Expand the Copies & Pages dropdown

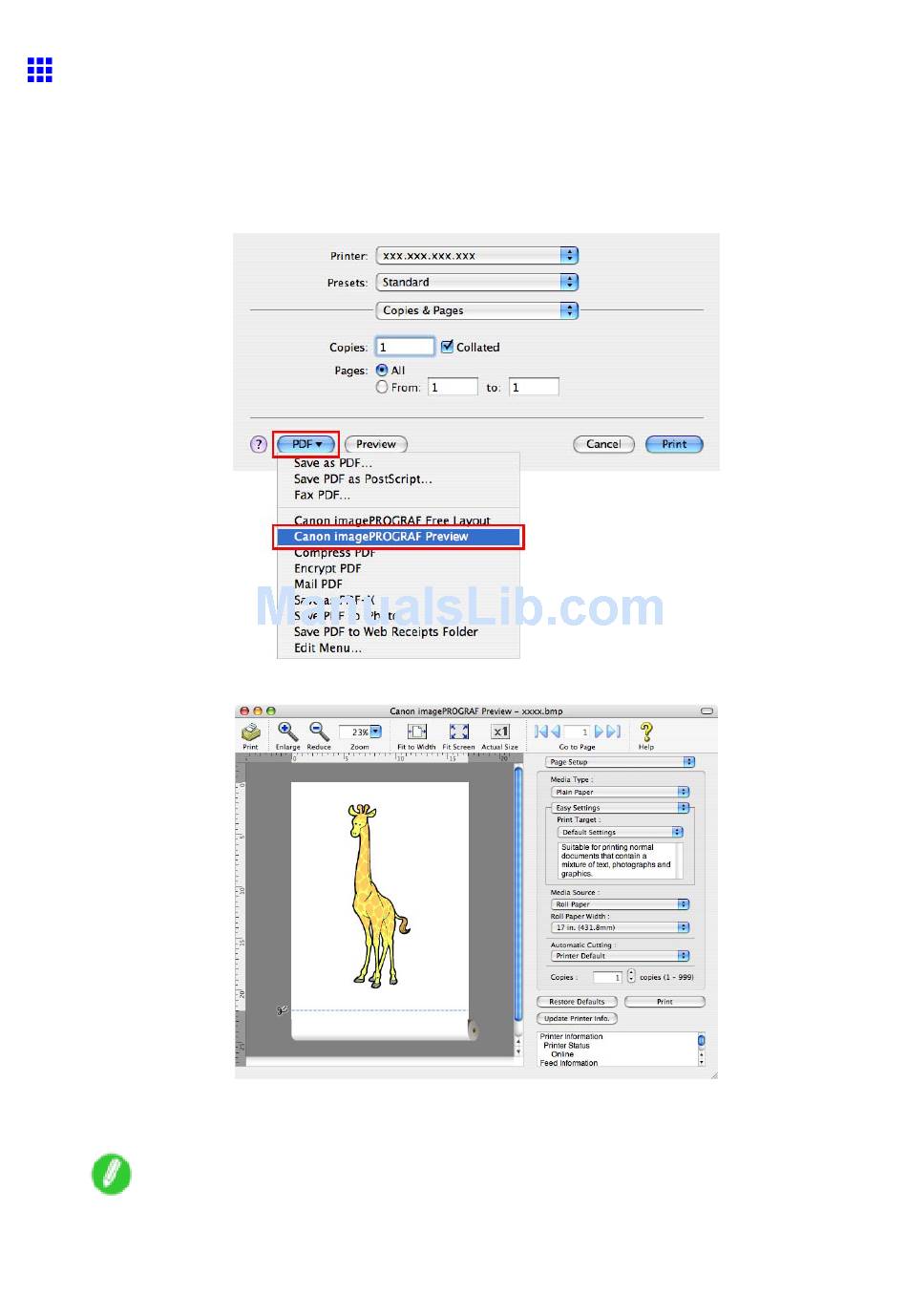pyautogui.click(x=477, y=310)
